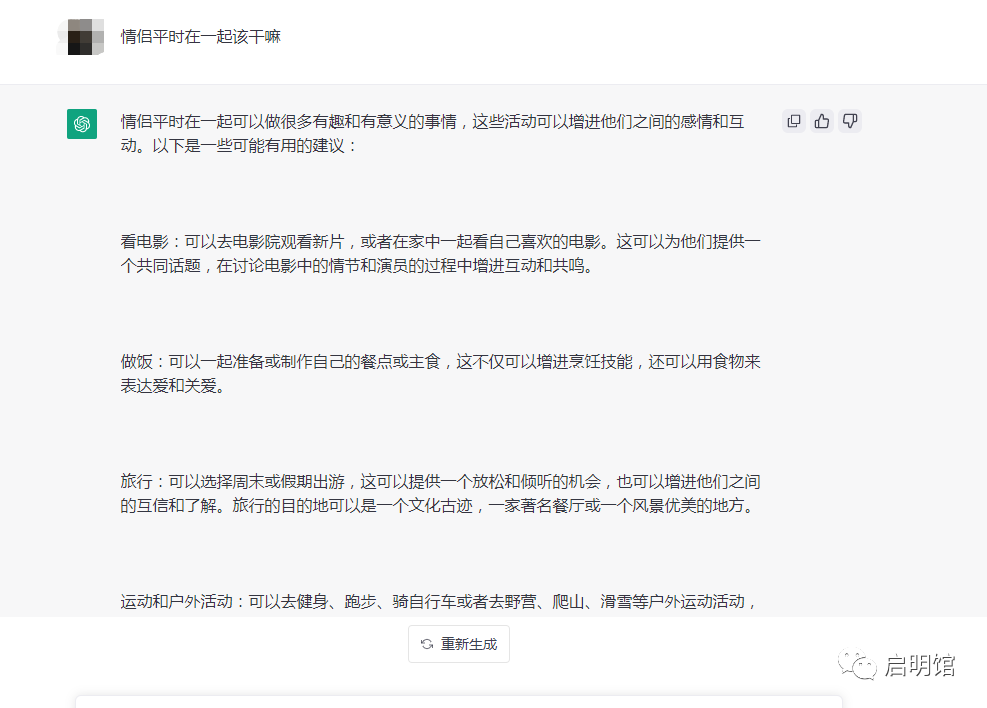The height and width of the screenshot is (708, 987).
Task: Click the line 表达爱和关爱。
Action: coord(172,386)
